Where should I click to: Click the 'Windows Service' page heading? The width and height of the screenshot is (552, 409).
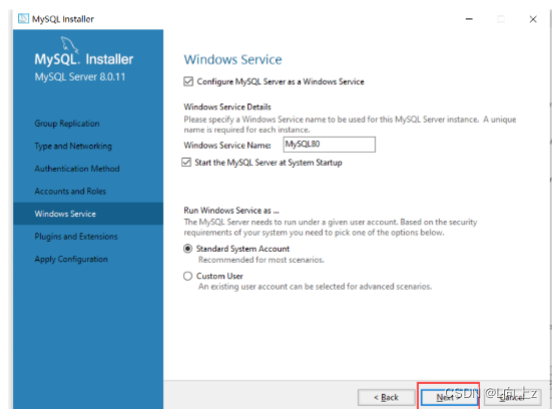(x=233, y=59)
